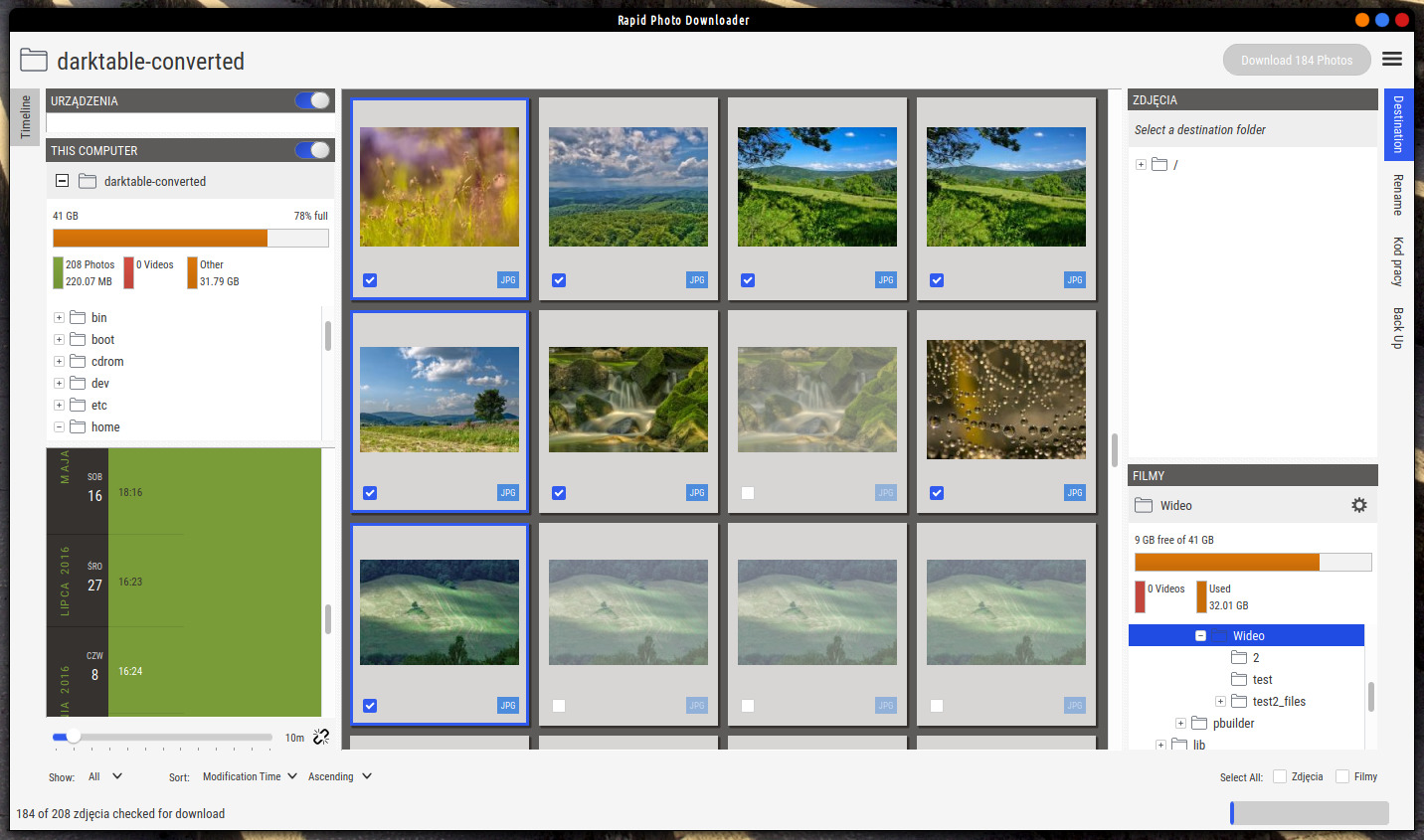
Task: Expand the root folder in ZDJĘCIA
Action: 1141,164
